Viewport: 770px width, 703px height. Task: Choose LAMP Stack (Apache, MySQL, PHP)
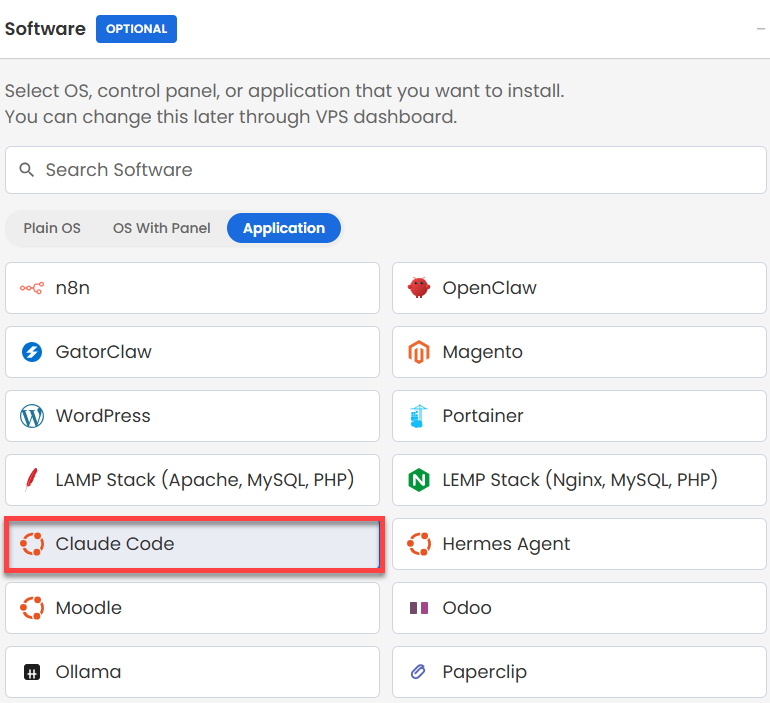(192, 480)
